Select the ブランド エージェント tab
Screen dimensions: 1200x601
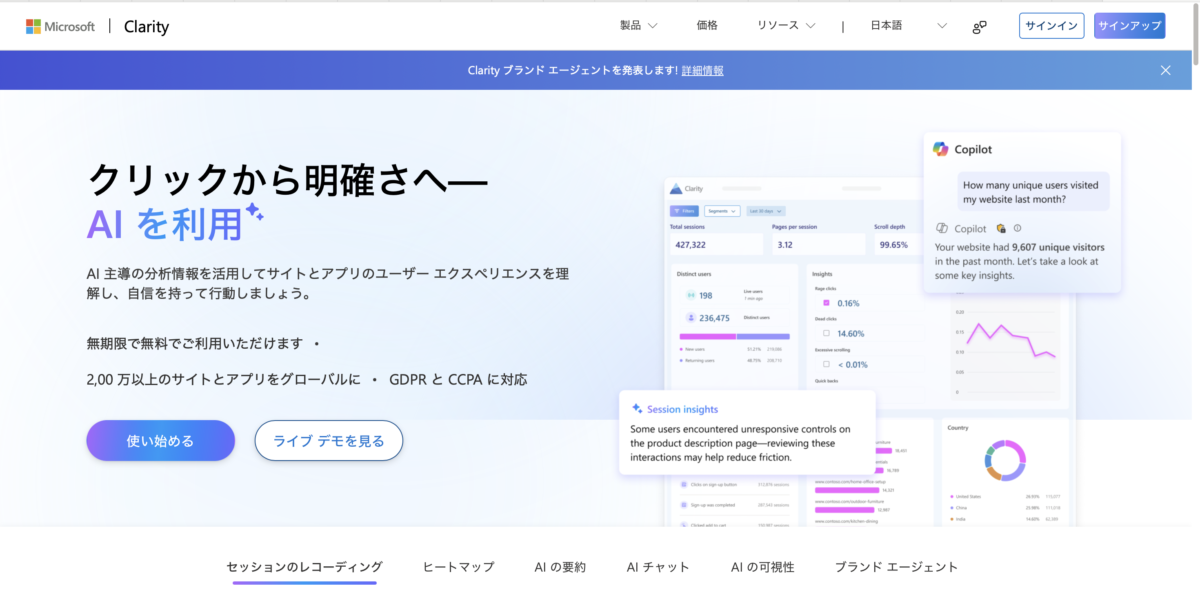pos(896,567)
